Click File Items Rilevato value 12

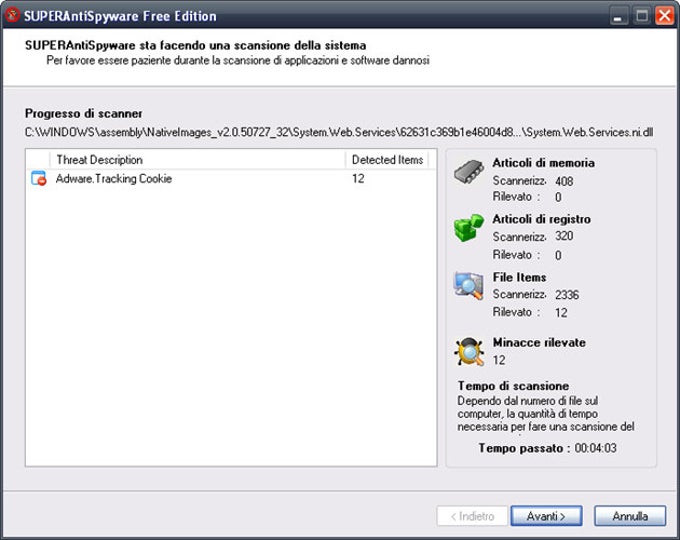561,312
